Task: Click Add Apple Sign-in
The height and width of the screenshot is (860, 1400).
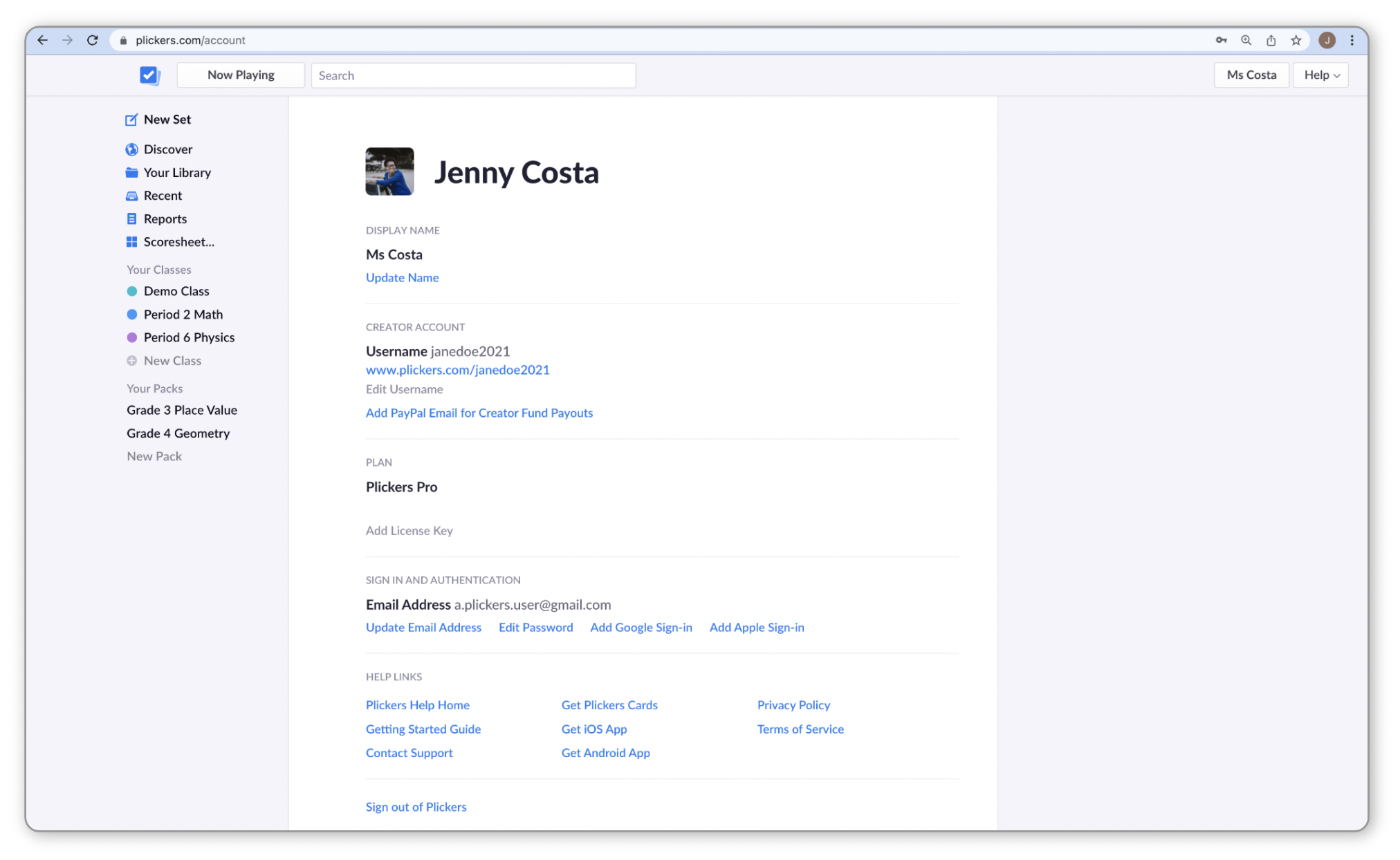Action: [757, 627]
